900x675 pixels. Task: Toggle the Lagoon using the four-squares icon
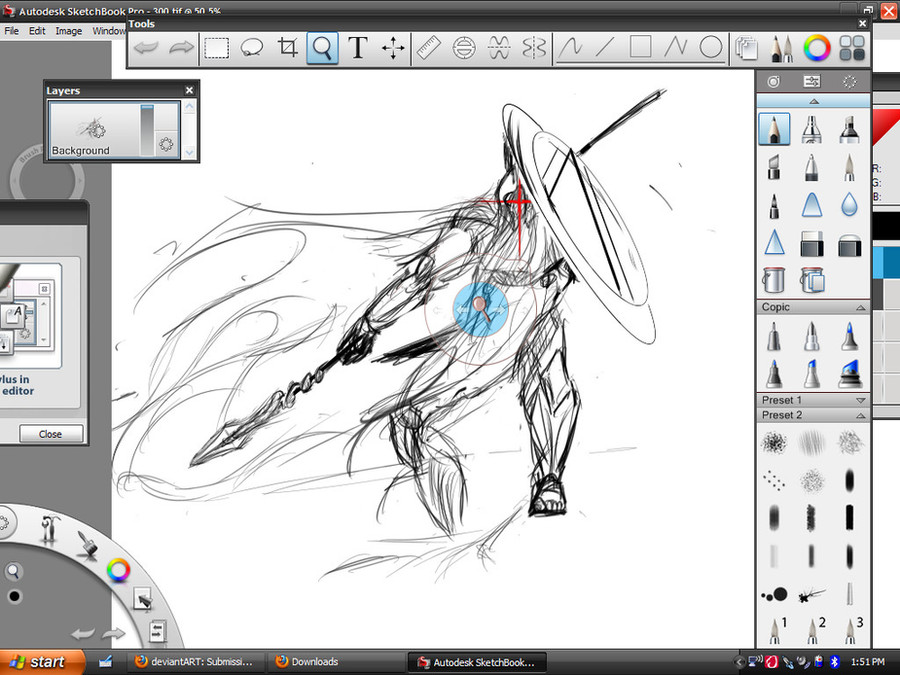click(x=852, y=48)
